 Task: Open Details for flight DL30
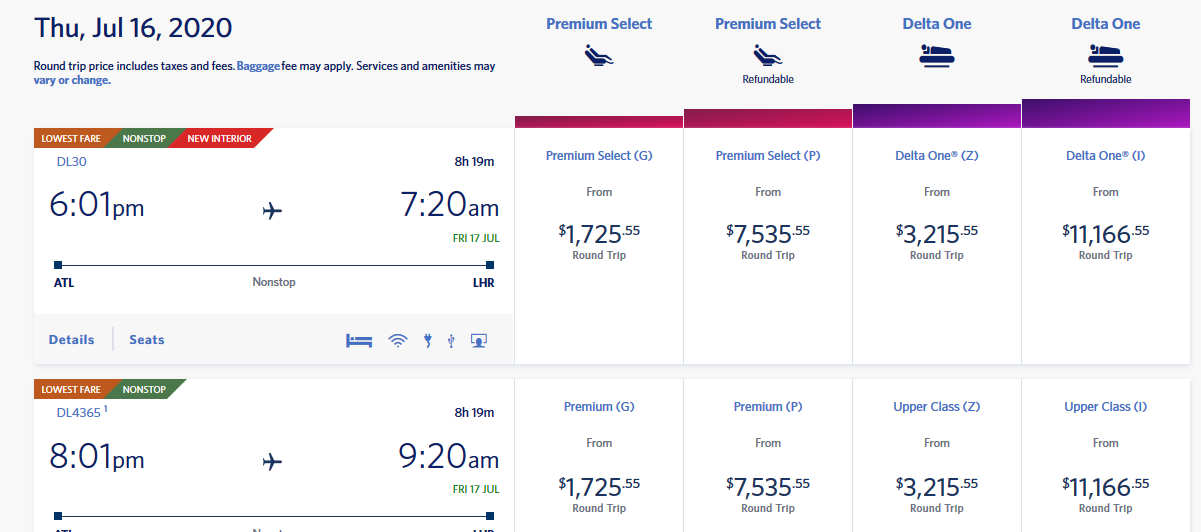[x=72, y=340]
